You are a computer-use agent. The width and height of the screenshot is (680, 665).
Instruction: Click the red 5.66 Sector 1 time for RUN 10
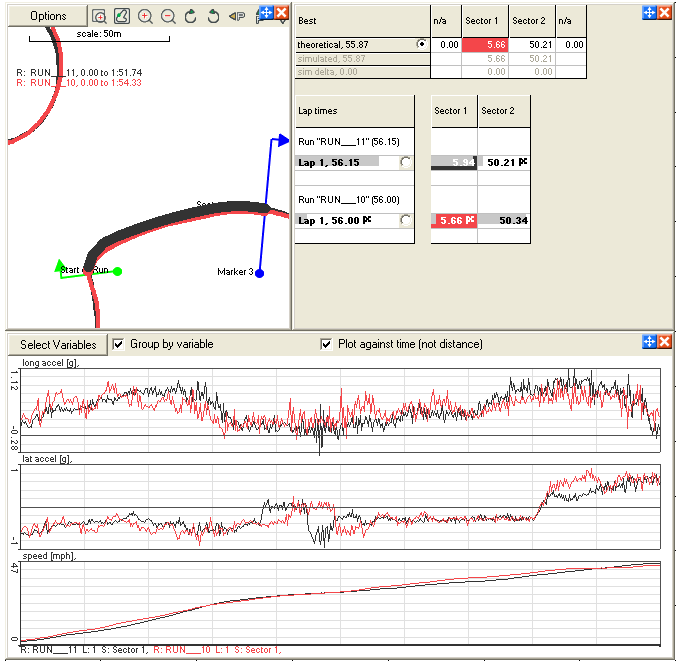[x=453, y=220]
